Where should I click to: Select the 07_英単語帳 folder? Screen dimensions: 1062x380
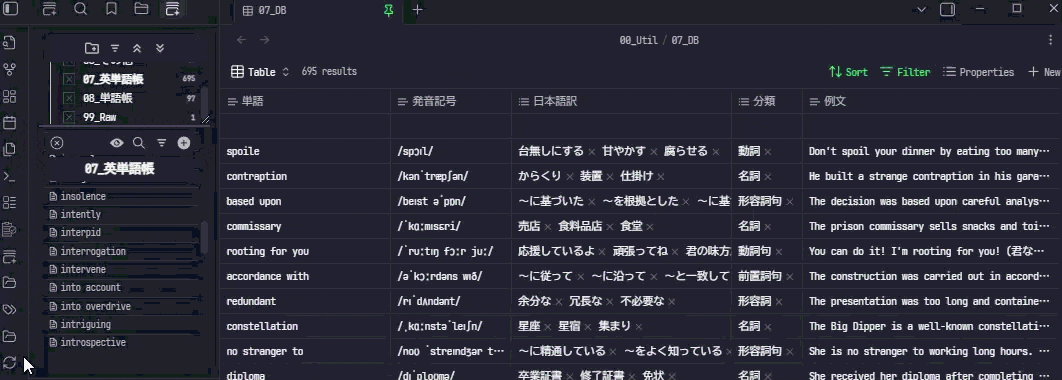[112, 79]
